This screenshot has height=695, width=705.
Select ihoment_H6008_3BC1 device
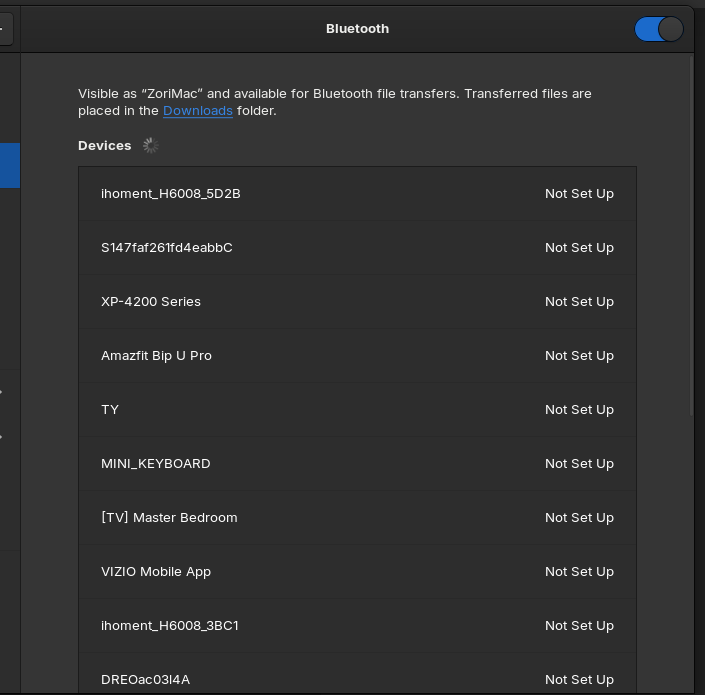(x=357, y=625)
